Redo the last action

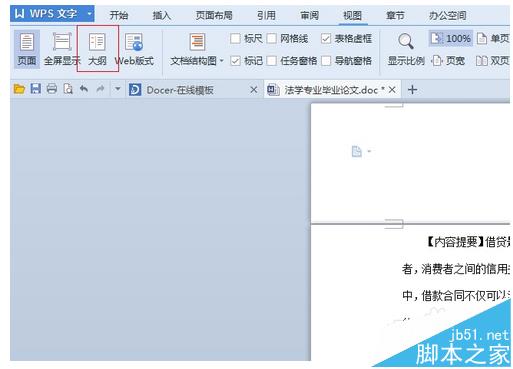[x=100, y=89]
